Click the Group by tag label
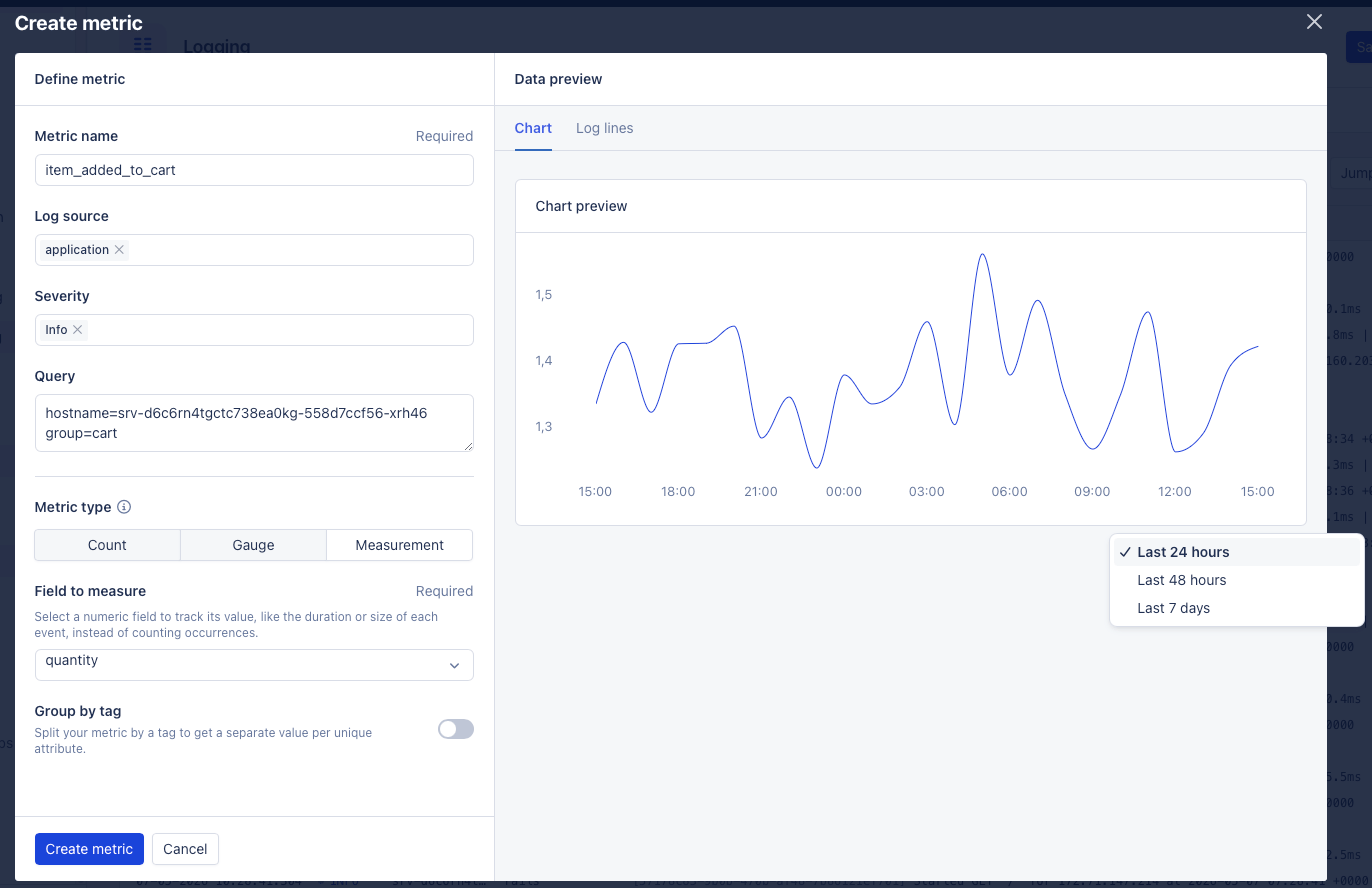Image resolution: width=1372 pixels, height=888 pixels. 78,711
